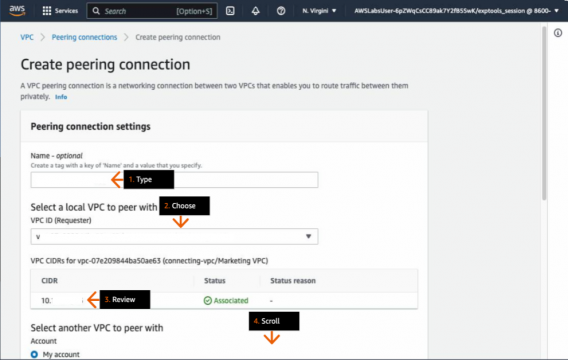This screenshot has width=568, height=360.
Task: Launch the CloudShell terminal icon
Action: click(230, 11)
